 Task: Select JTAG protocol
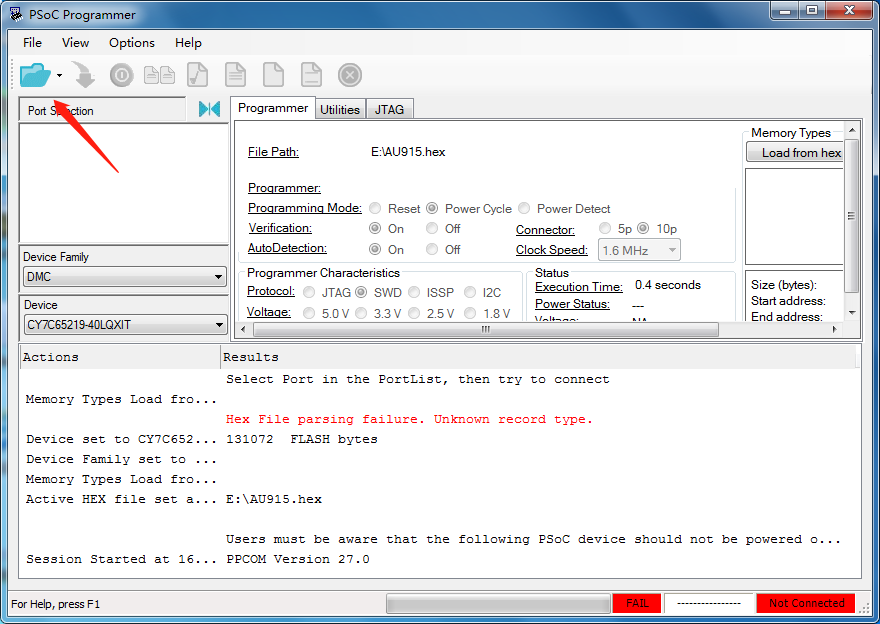(x=309, y=292)
